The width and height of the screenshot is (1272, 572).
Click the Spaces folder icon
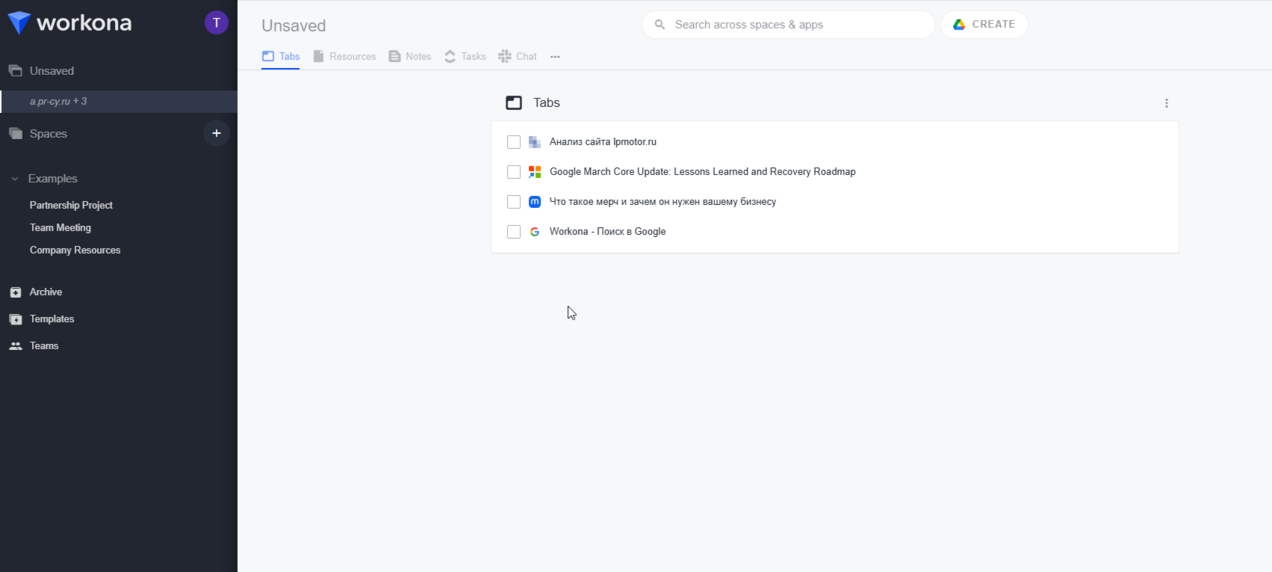click(x=15, y=133)
